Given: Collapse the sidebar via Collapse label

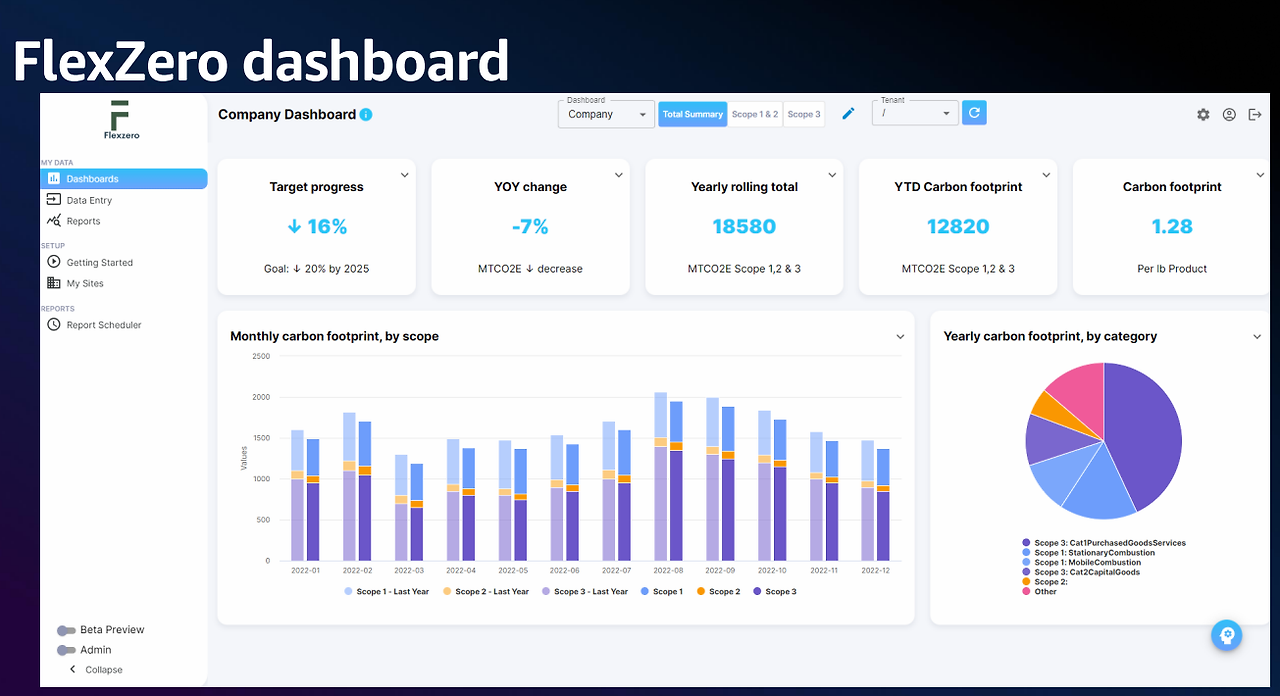Looking at the screenshot, I should click(x=104, y=669).
